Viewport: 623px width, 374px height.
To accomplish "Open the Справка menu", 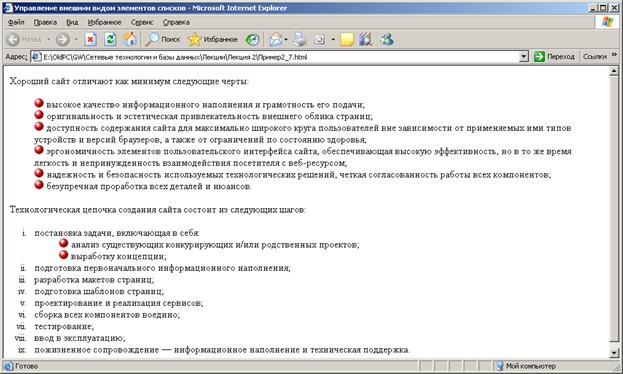I will [x=176, y=22].
